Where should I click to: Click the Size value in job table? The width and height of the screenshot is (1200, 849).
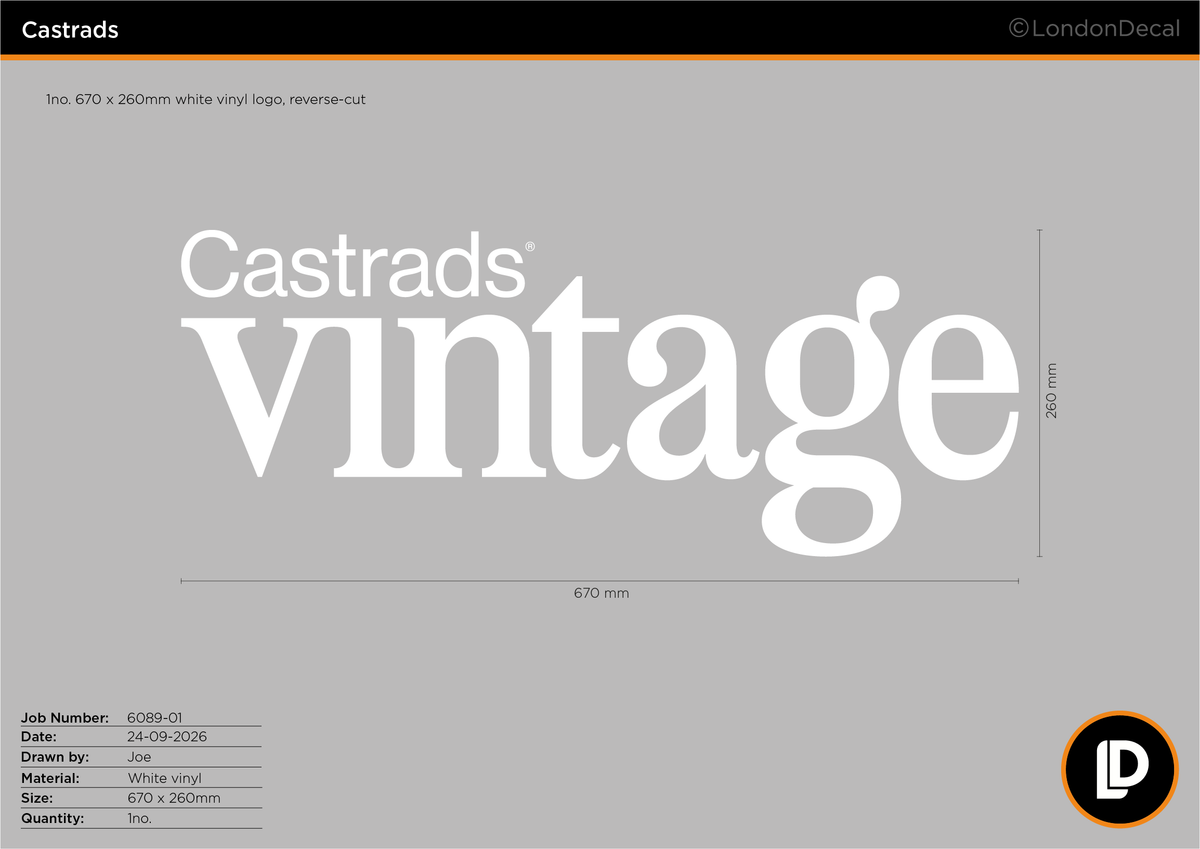pos(174,798)
